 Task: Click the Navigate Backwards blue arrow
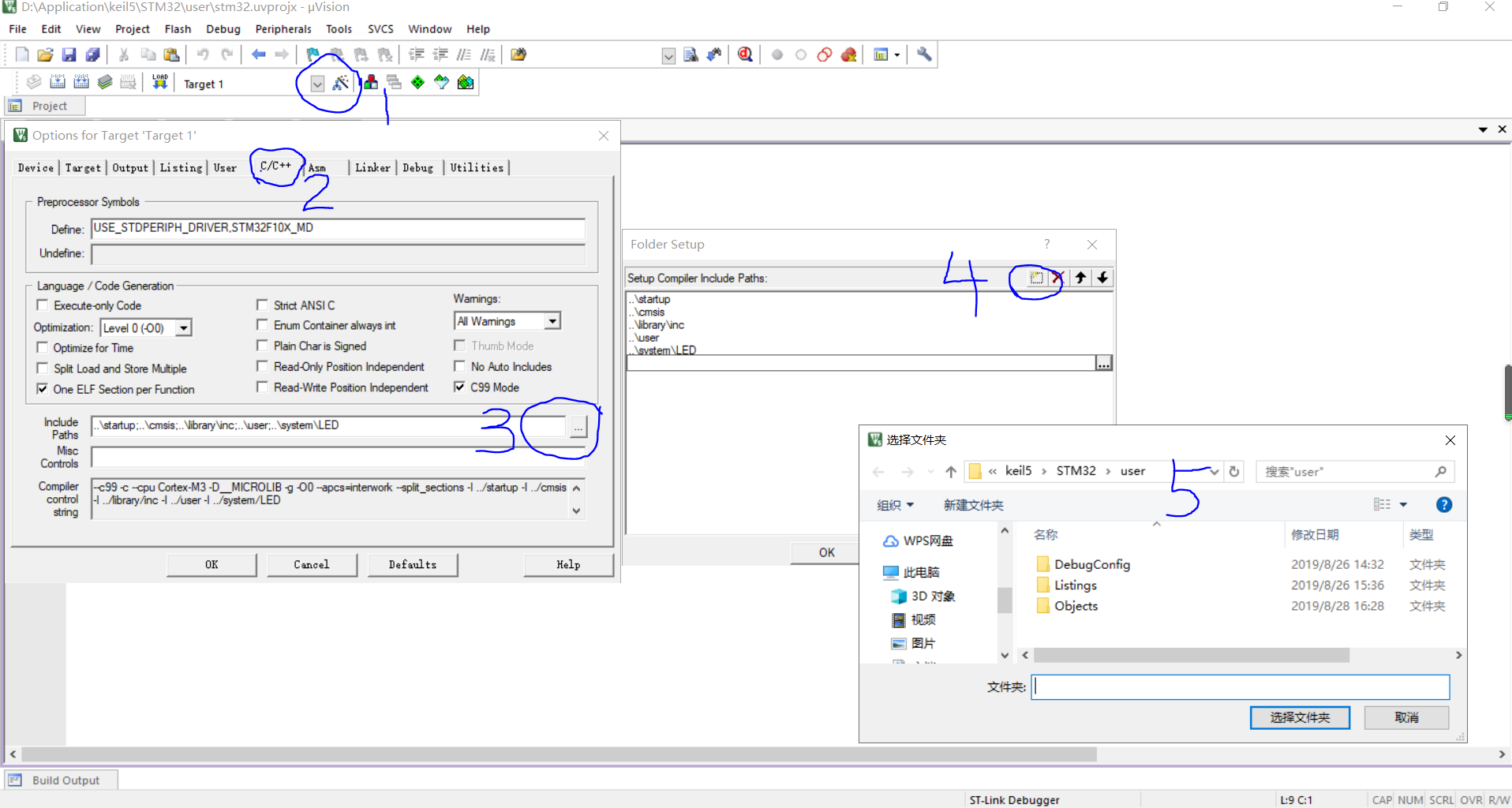pyautogui.click(x=258, y=54)
